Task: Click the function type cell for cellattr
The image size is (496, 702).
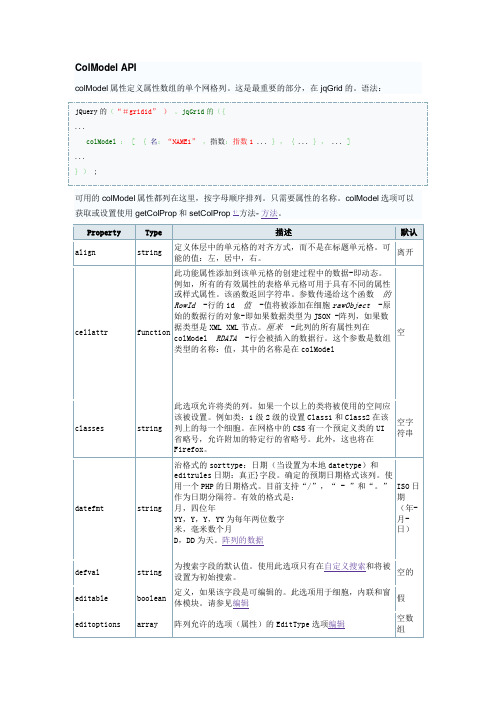Action: coord(154,332)
